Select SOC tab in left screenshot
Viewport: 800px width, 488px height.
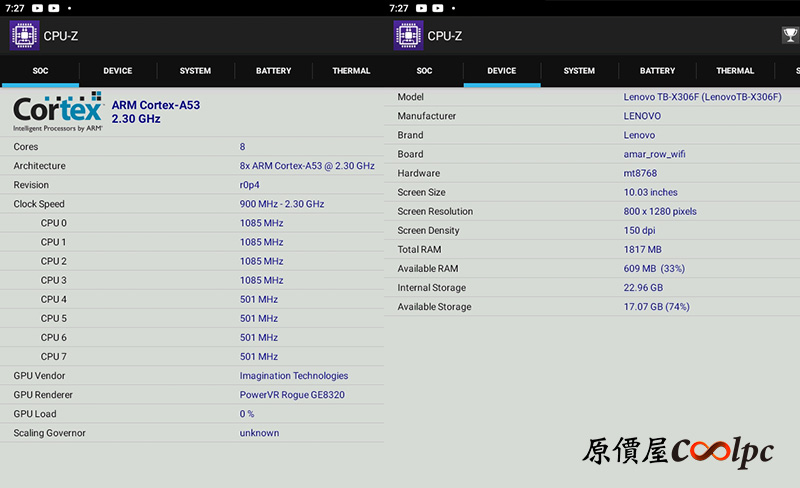(40, 71)
